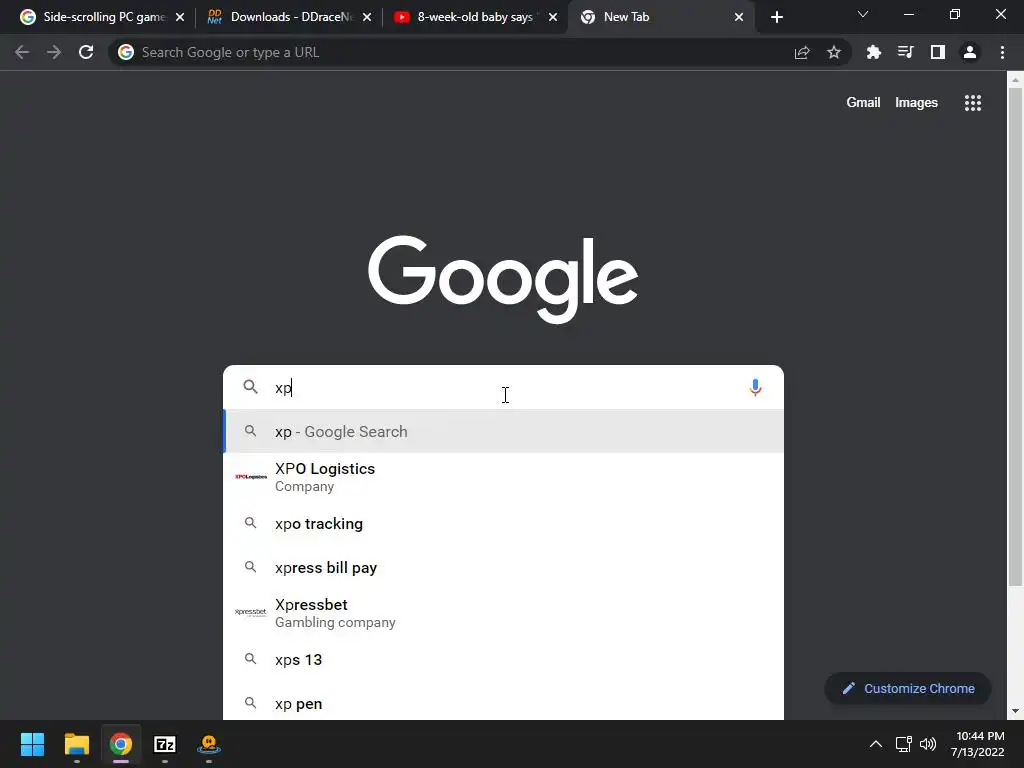Close the Downloads - DDraceNetwork tab
Viewport: 1024px width, 768px height.
tap(367, 17)
